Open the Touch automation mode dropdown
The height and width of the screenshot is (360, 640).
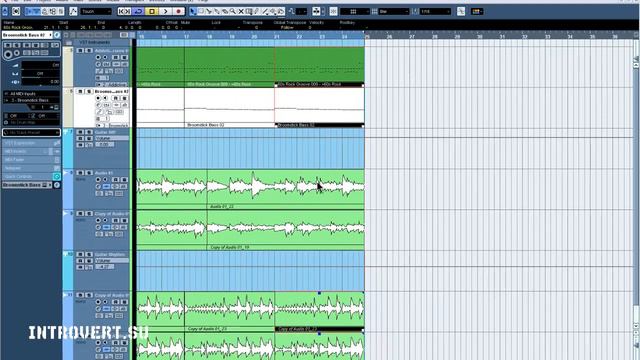(96, 11)
